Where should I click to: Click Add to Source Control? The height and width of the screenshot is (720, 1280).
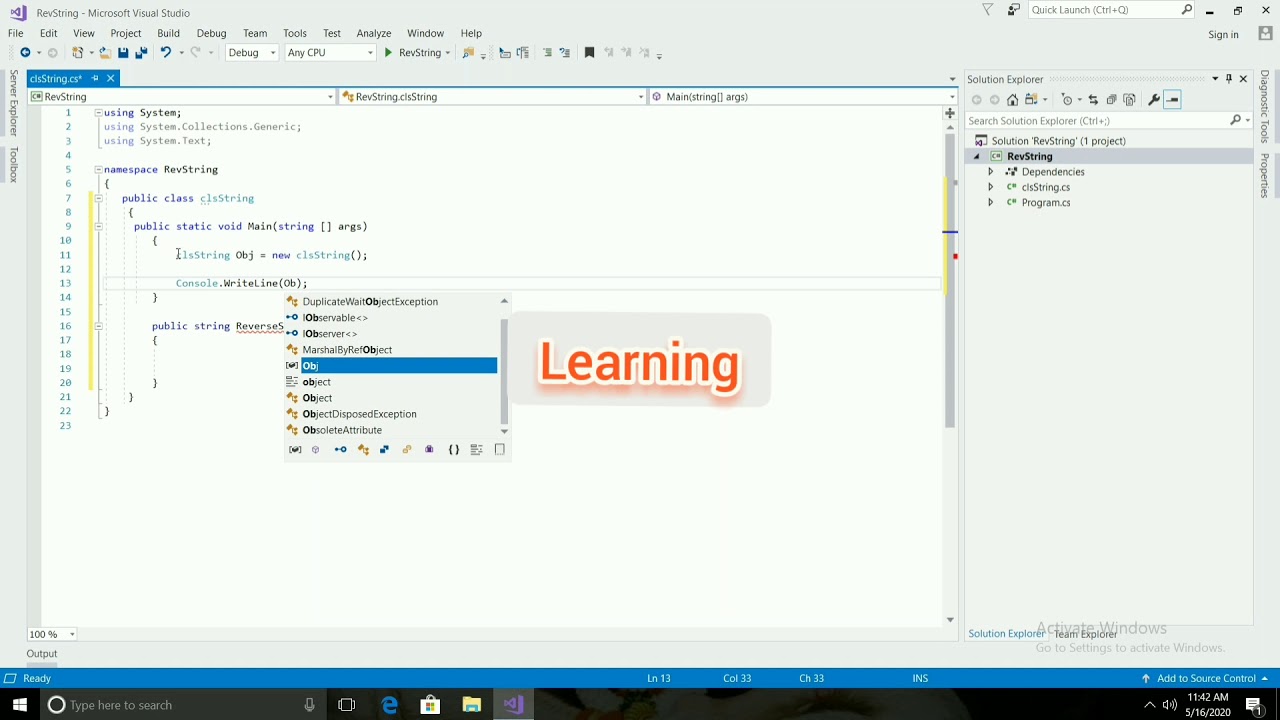coord(1206,678)
